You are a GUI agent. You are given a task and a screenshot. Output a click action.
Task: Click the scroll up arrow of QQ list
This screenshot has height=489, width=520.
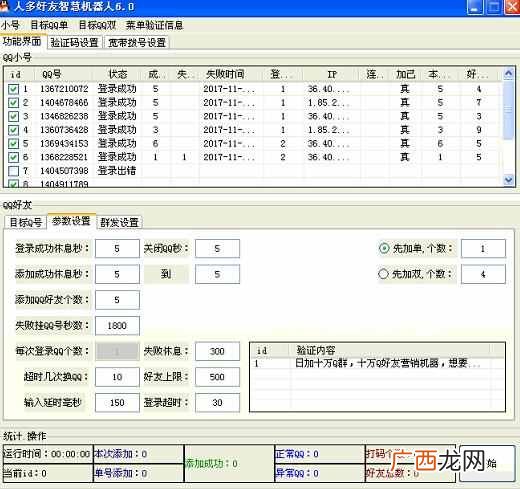[x=508, y=74]
